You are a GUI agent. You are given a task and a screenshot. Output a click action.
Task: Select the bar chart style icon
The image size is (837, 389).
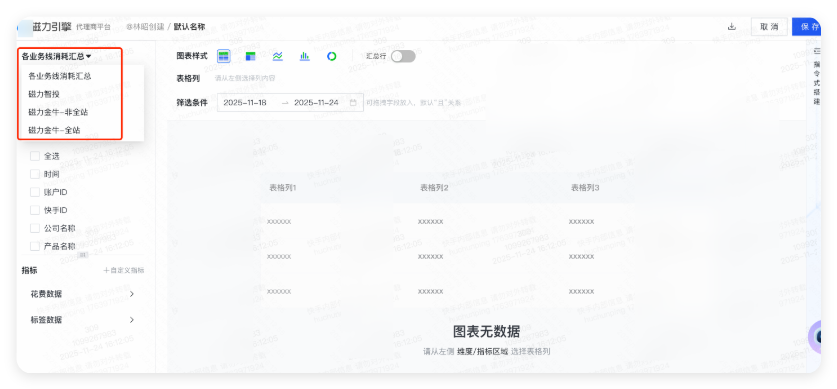(305, 56)
